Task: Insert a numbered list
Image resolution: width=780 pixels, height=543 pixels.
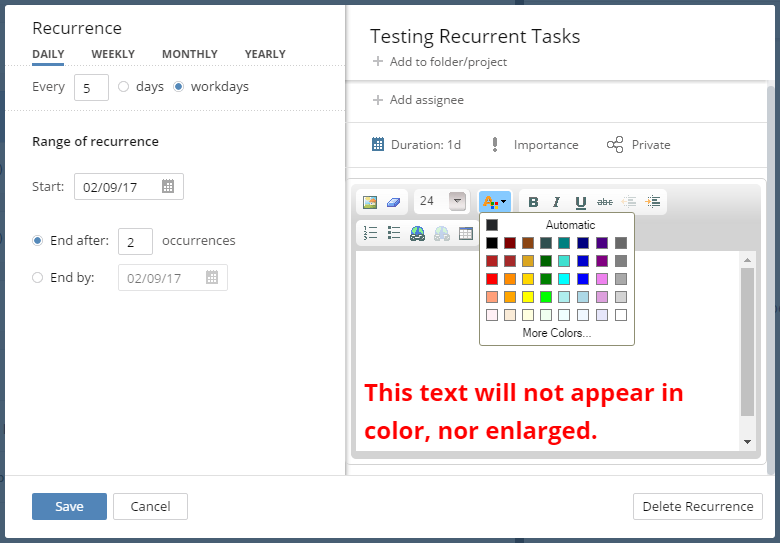Action: coord(370,233)
